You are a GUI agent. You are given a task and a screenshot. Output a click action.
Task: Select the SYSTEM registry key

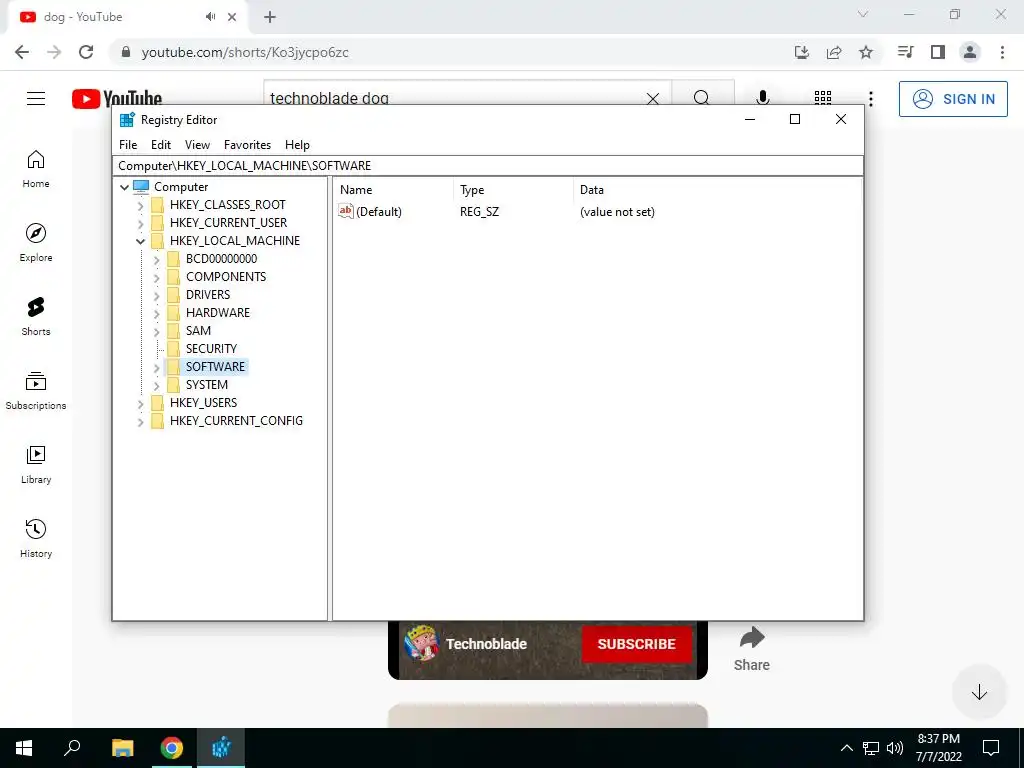coord(206,385)
